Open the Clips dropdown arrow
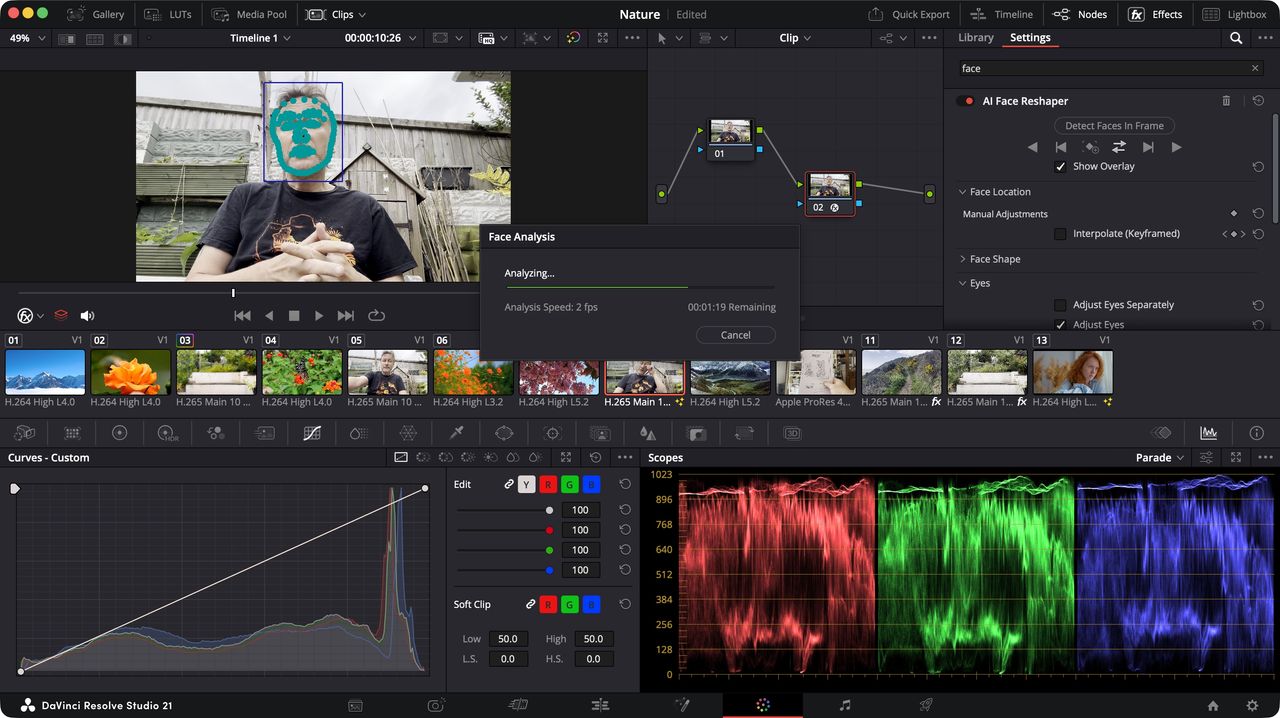Viewport: 1280px width, 718px height. click(362, 15)
